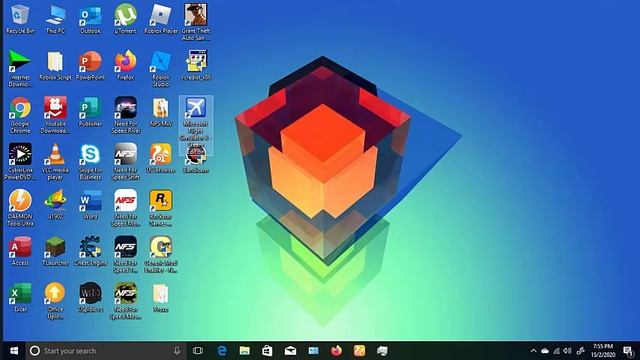The image size is (640, 360).
Task: Launch the DAEMON Tools Ultra shortcut
Action: coord(20,208)
